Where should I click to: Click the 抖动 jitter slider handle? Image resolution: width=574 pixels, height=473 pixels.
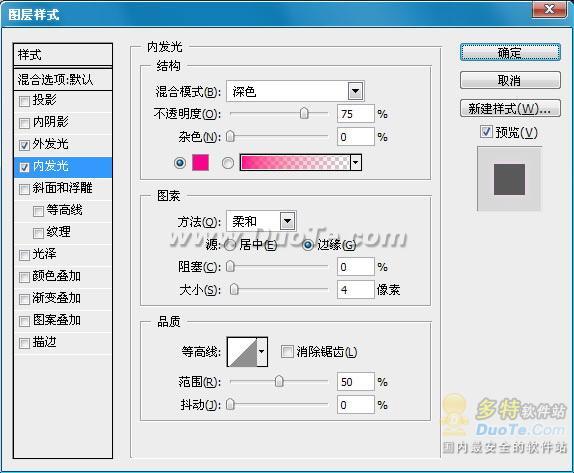point(230,405)
